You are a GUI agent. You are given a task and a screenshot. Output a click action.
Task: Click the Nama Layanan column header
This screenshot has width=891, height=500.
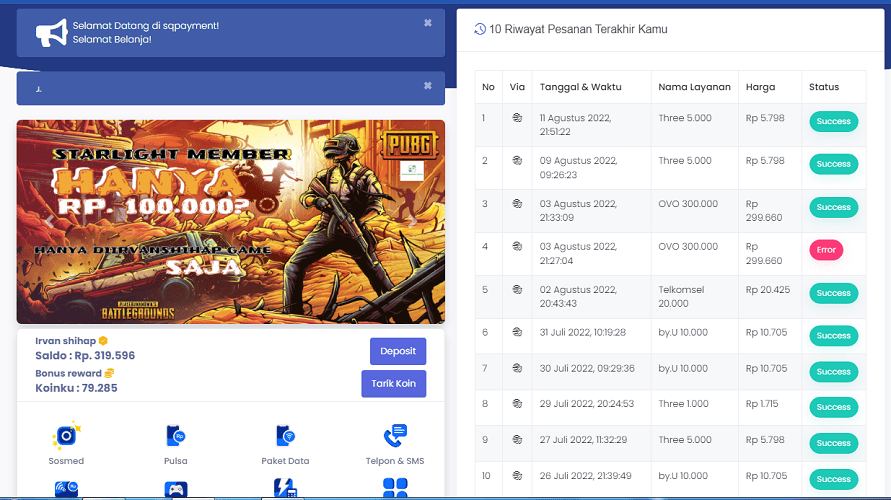click(x=694, y=87)
